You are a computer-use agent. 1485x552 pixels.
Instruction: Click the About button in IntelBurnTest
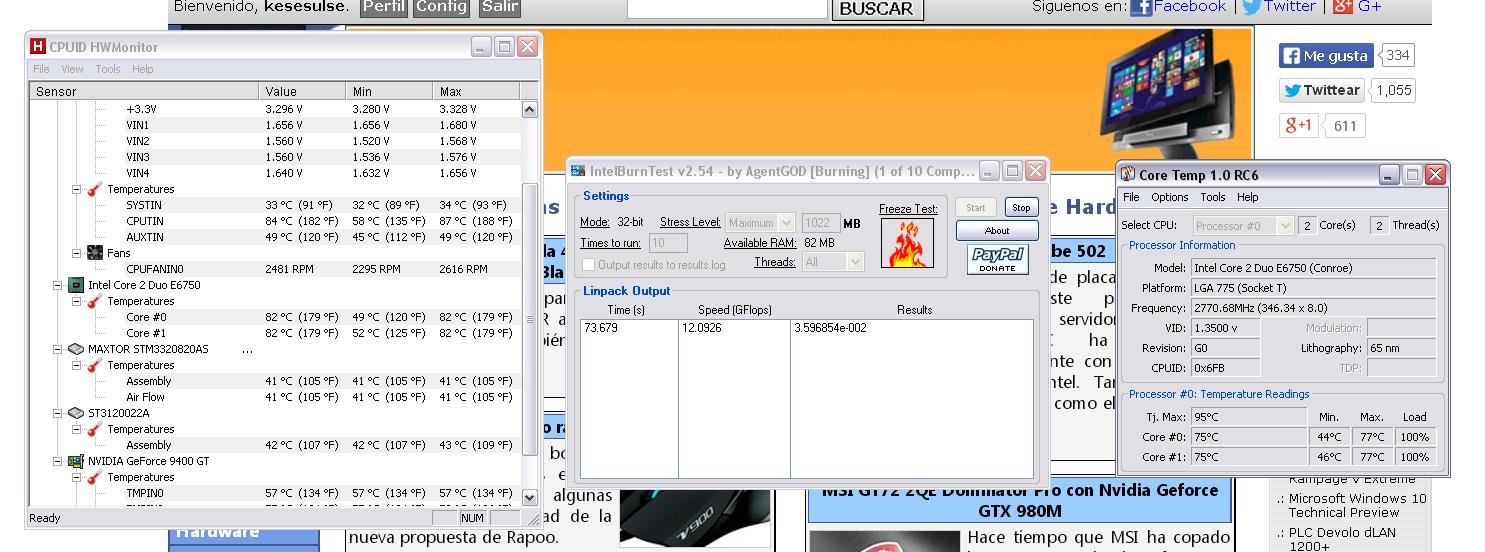click(997, 231)
